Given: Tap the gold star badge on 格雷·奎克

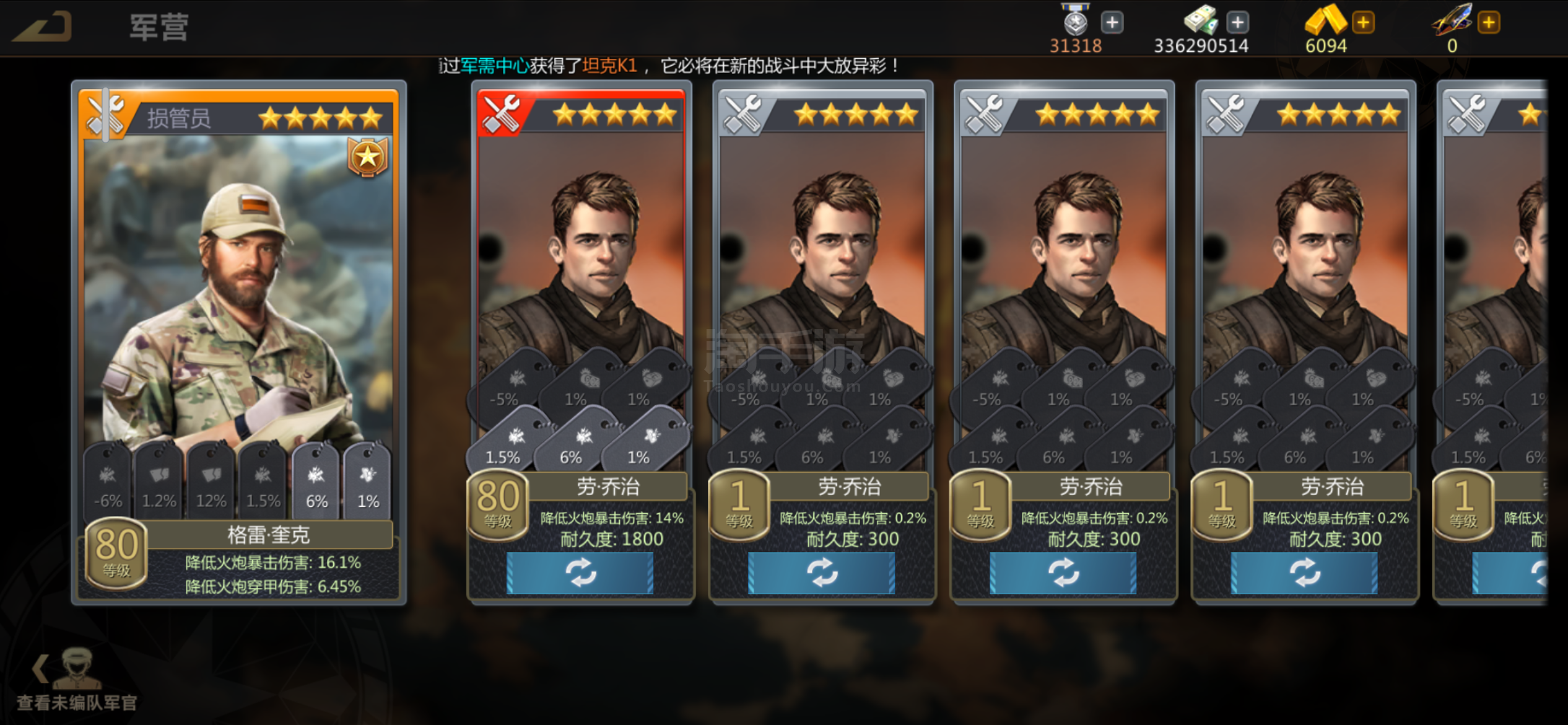Looking at the screenshot, I should tap(368, 157).
